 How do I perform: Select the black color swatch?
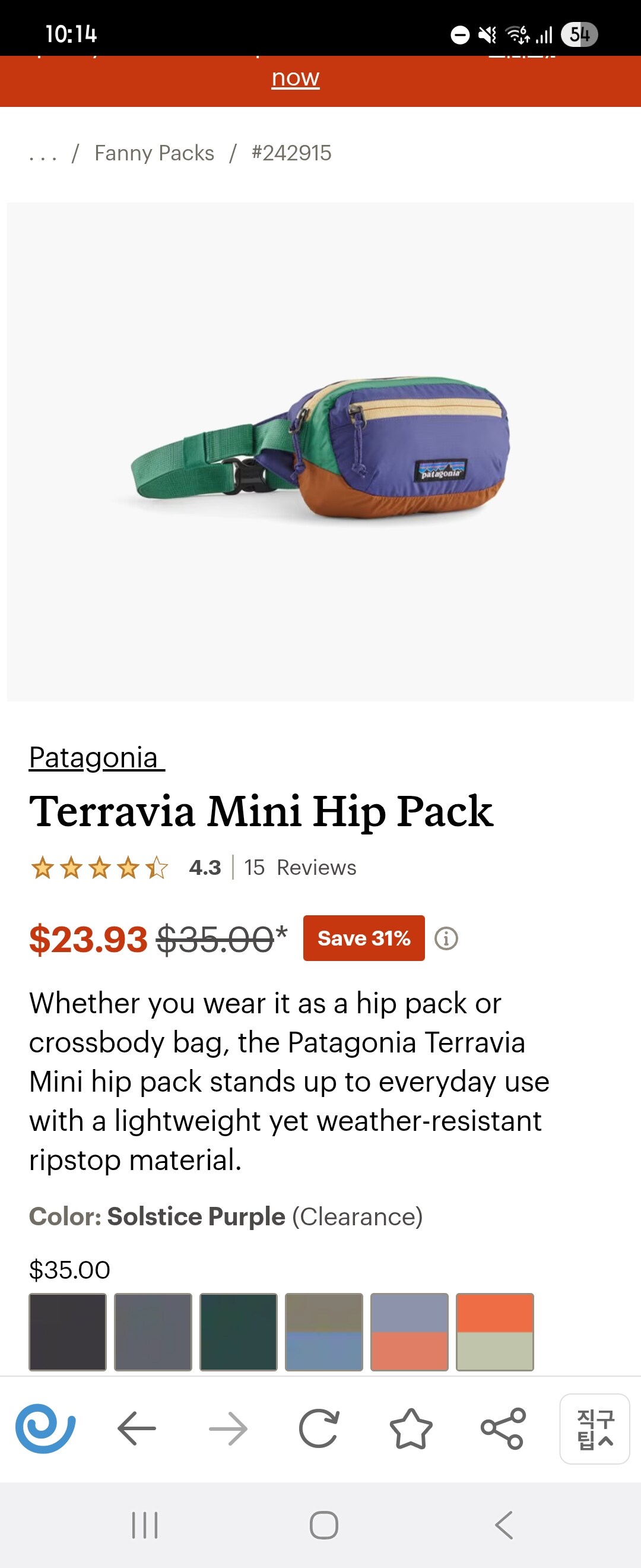coord(68,1332)
